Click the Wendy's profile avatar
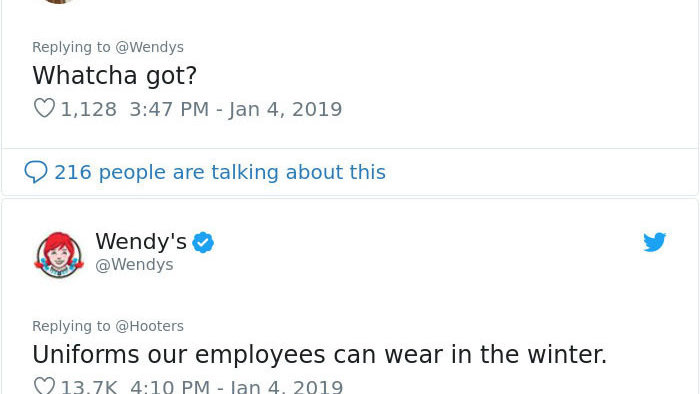Screen dimensions: 700x394 pos(59,255)
